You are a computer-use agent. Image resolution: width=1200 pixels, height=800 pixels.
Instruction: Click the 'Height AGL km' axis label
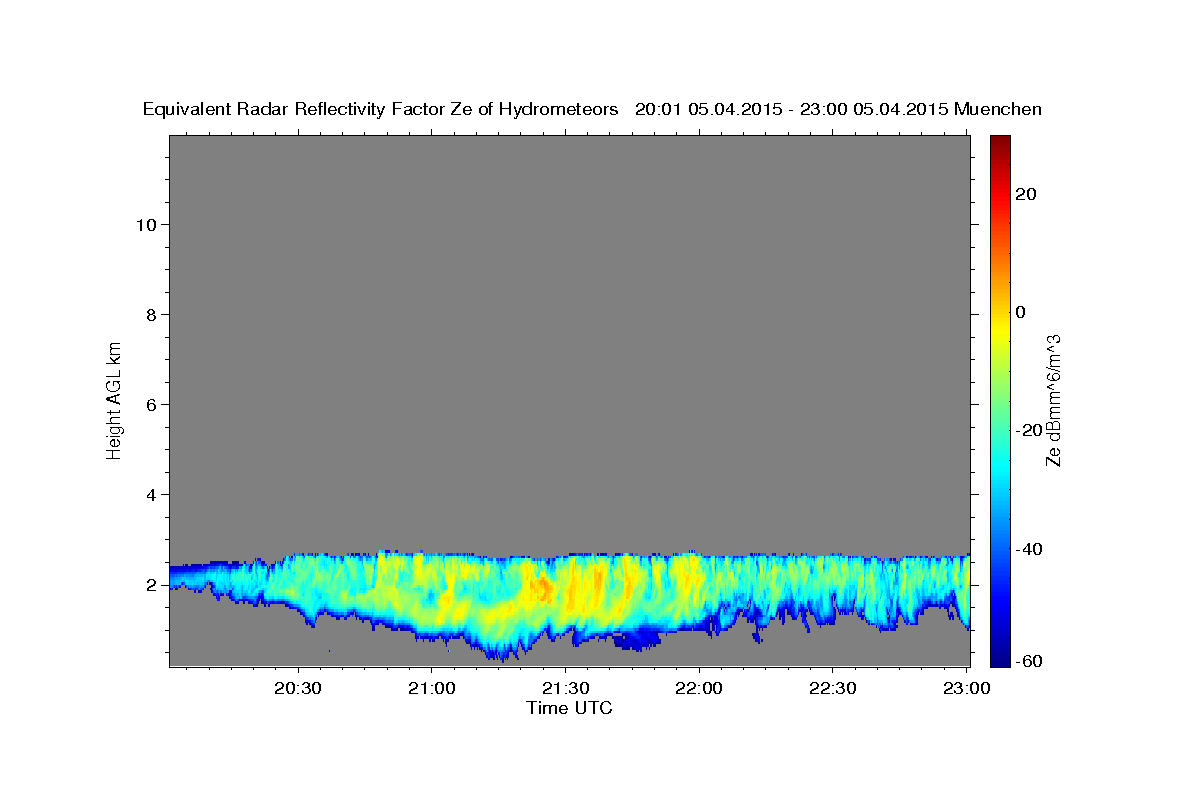coord(114,399)
